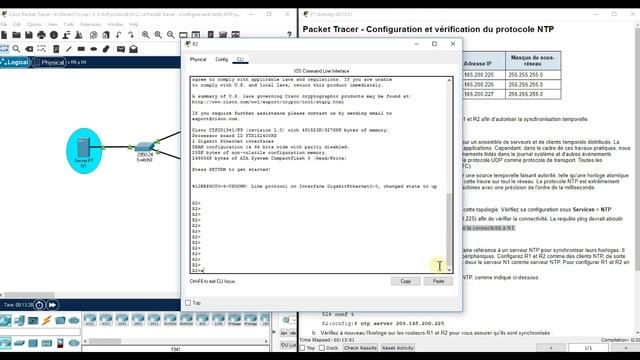Click the Print icon in main toolbar
640x360 pixels.
(x=41, y=35)
